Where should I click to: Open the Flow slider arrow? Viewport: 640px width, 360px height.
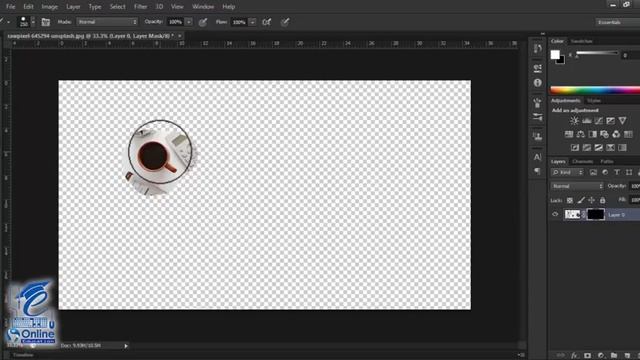pyautogui.click(x=253, y=22)
